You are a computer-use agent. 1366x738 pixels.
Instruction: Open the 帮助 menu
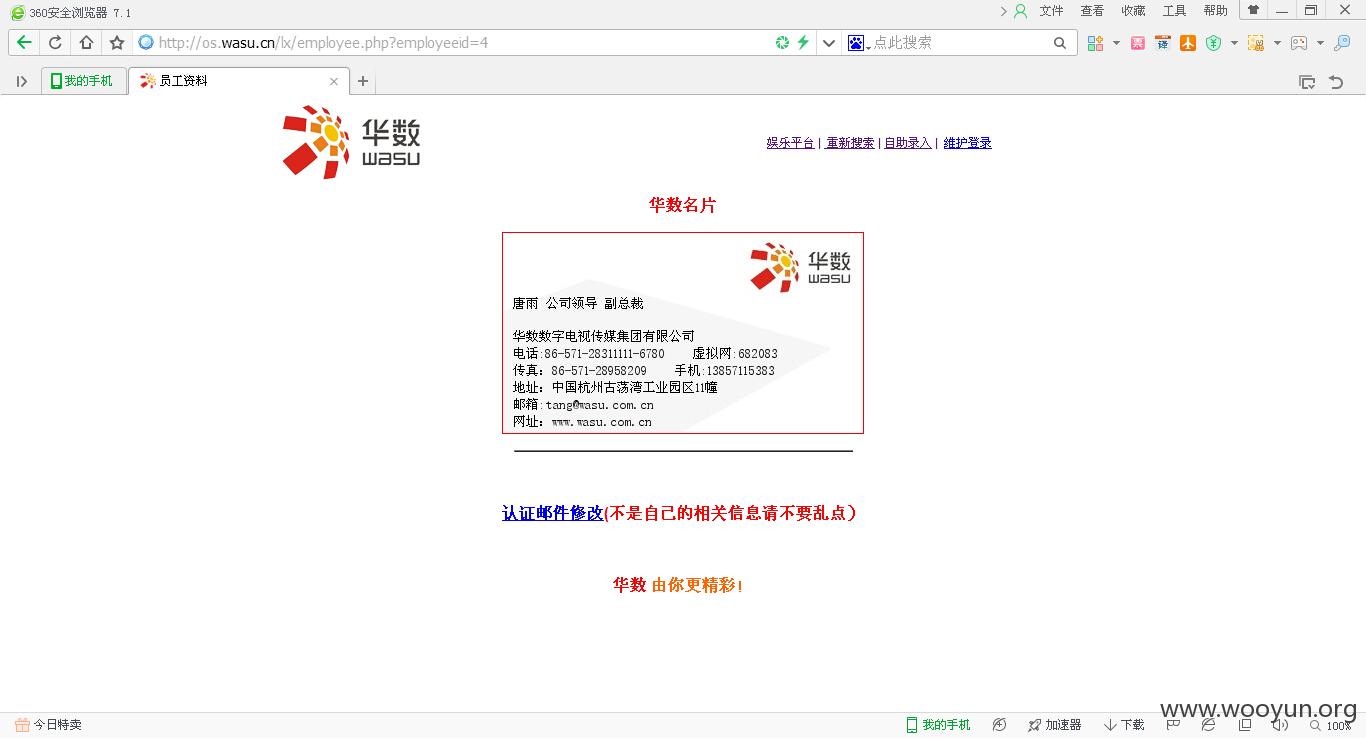point(1215,11)
